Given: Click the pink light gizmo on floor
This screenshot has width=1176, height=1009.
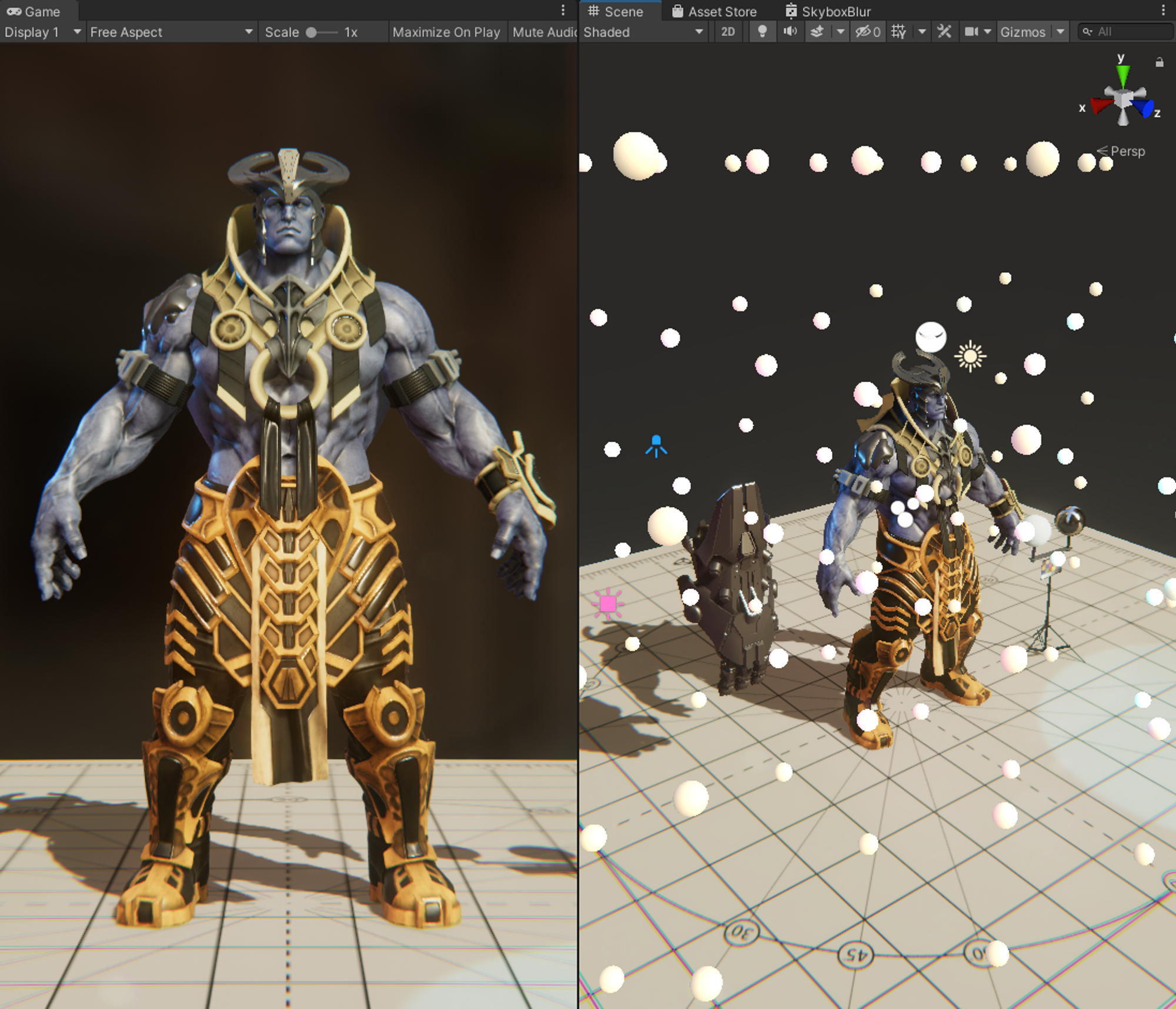Looking at the screenshot, I should click(608, 604).
